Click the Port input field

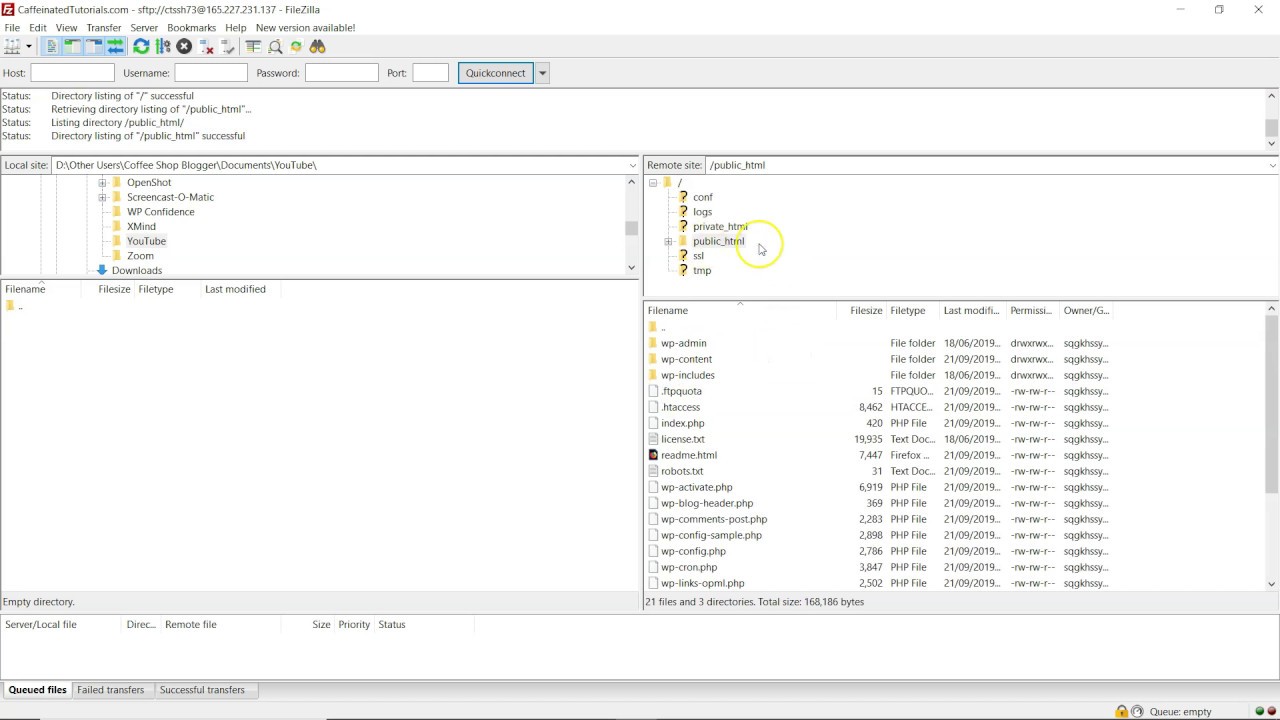(x=431, y=73)
